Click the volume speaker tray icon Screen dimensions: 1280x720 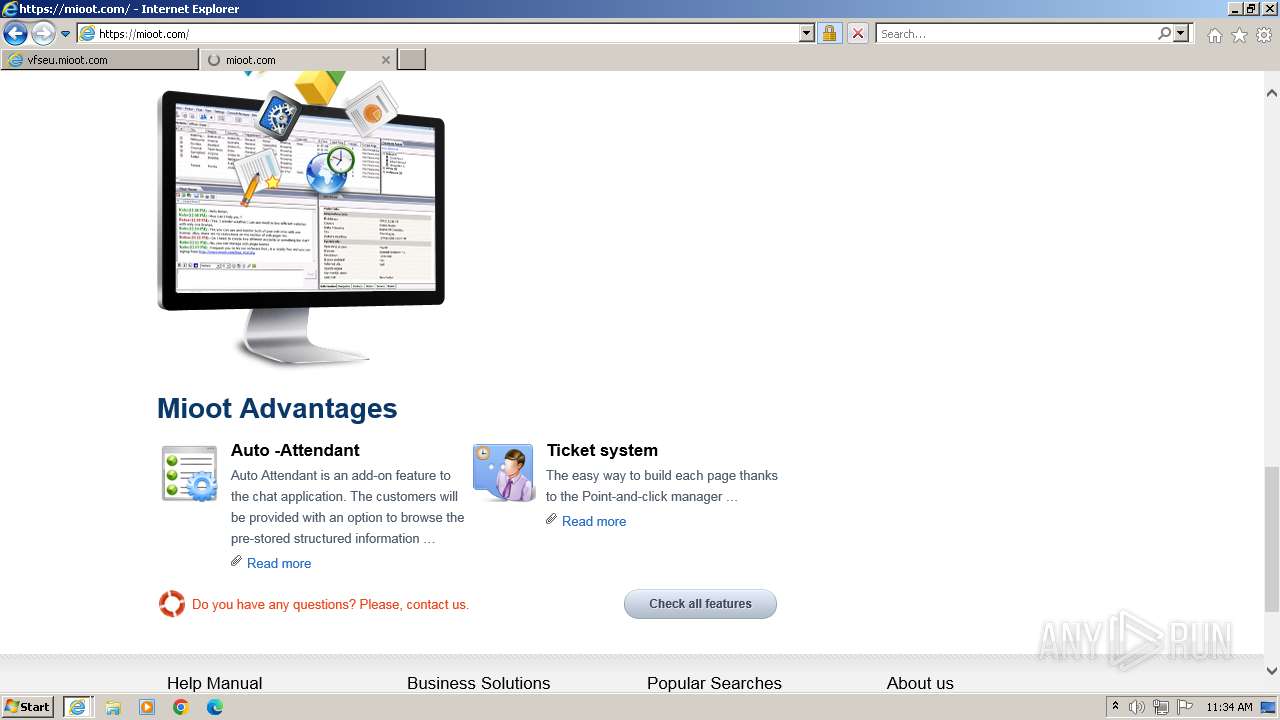(x=1137, y=707)
